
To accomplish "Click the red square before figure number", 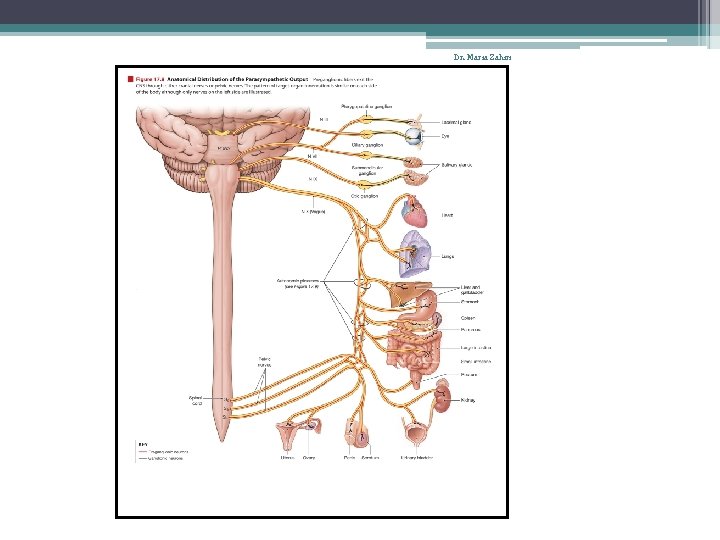I will pyautogui.click(x=130, y=79).
